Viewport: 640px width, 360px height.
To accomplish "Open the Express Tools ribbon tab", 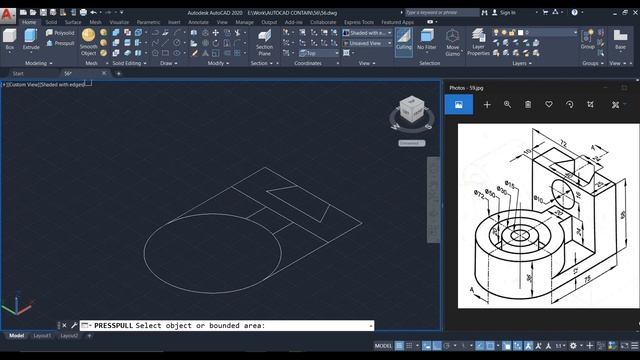I will [x=359, y=22].
